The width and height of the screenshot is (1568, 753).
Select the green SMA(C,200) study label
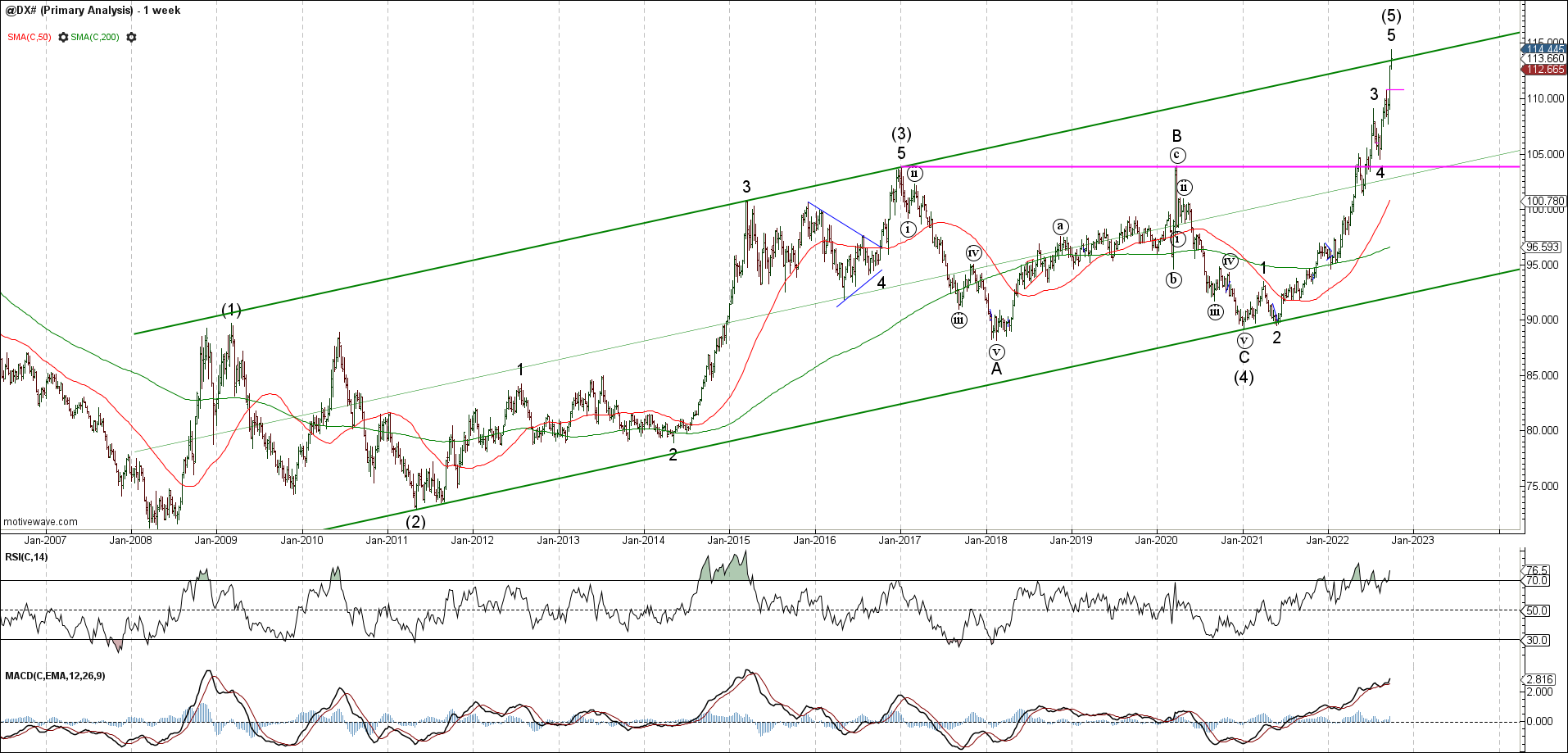[x=95, y=38]
